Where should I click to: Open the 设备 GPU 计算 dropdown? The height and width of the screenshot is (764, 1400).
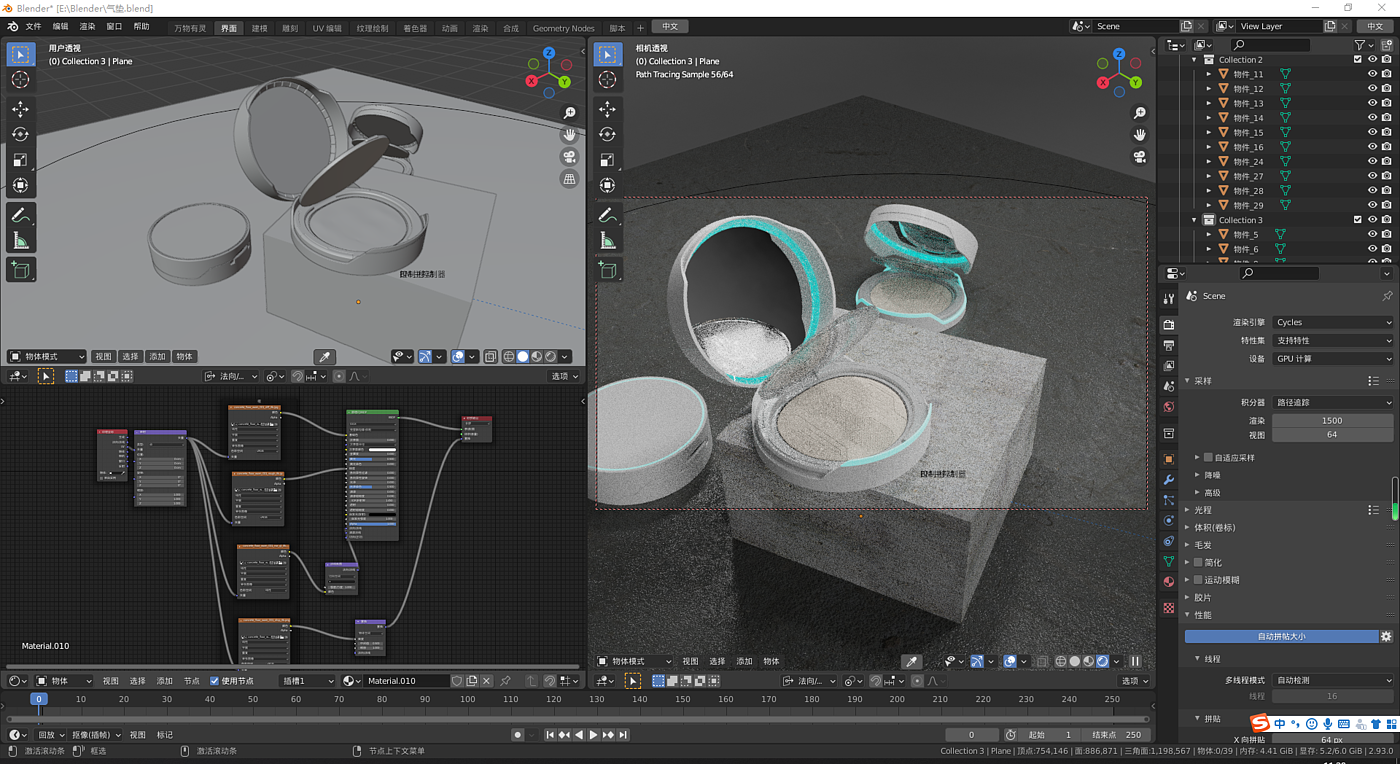coord(1332,358)
